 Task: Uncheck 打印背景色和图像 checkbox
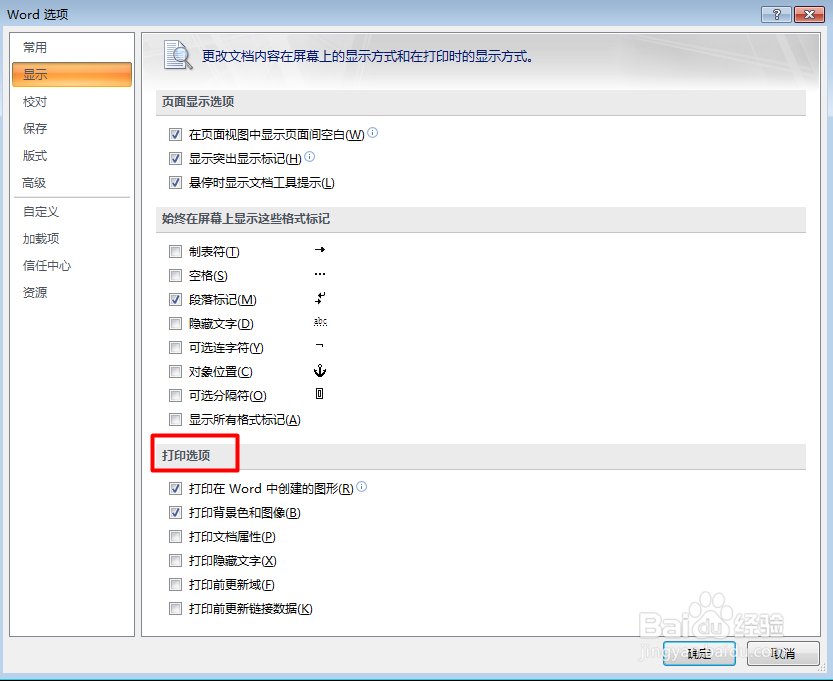[175, 513]
